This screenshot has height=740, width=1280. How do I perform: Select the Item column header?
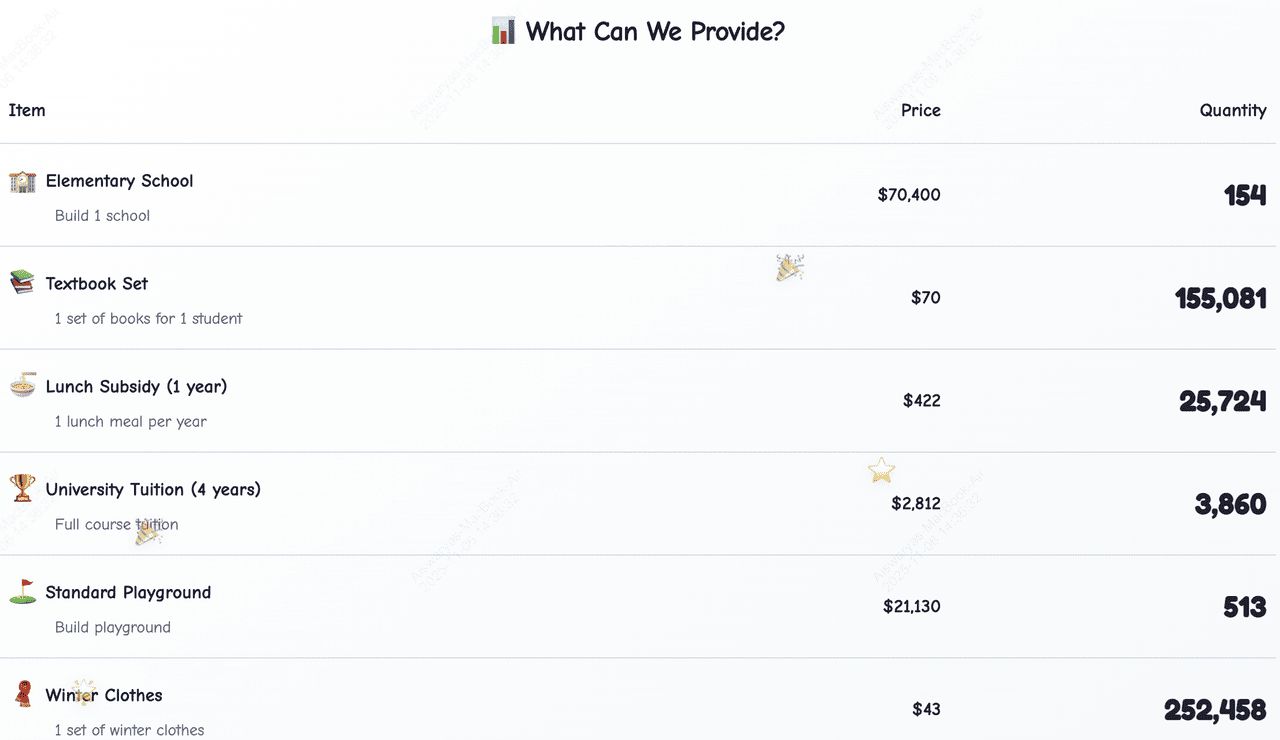click(x=27, y=110)
